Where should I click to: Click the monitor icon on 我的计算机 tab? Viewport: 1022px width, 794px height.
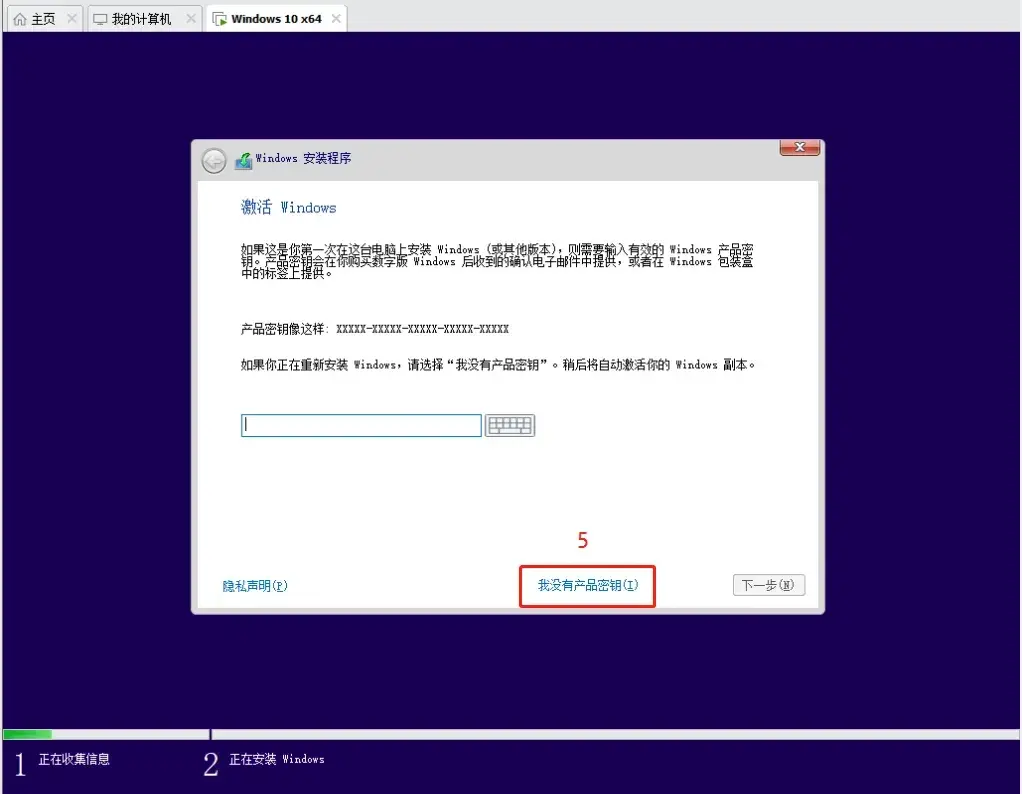coord(100,19)
